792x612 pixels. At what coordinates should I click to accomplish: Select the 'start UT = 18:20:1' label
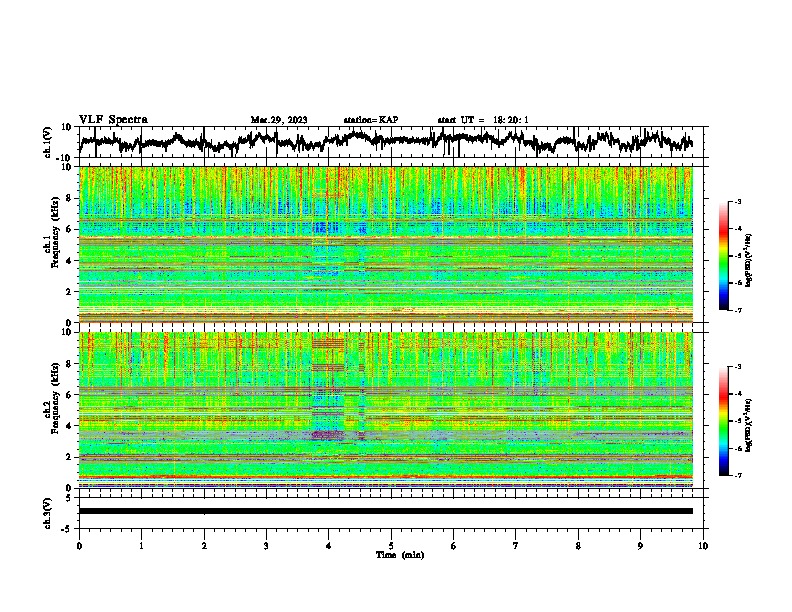pos(483,120)
